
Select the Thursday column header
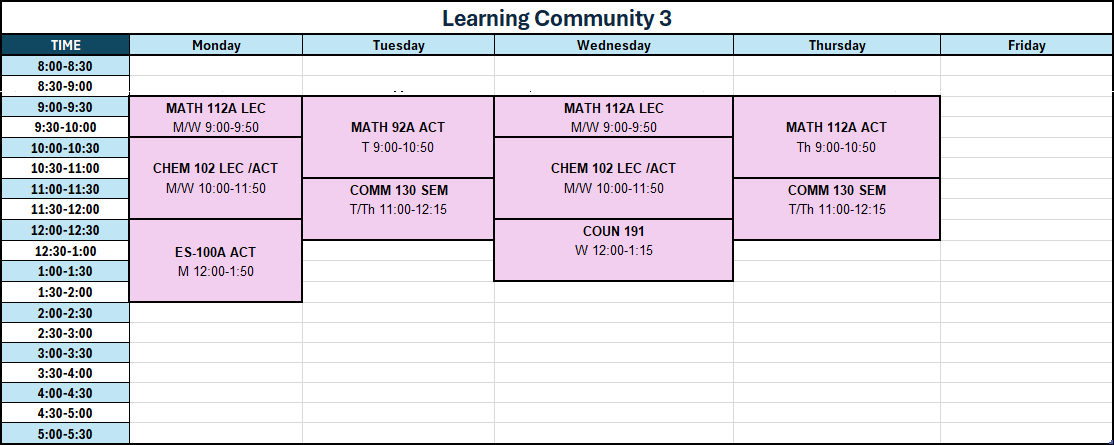837,45
